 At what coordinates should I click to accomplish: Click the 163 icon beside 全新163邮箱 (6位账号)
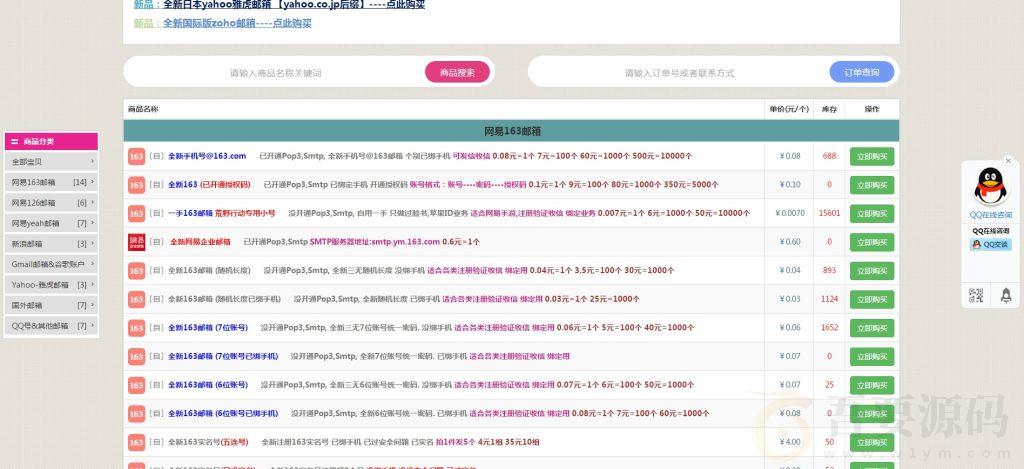click(x=136, y=385)
